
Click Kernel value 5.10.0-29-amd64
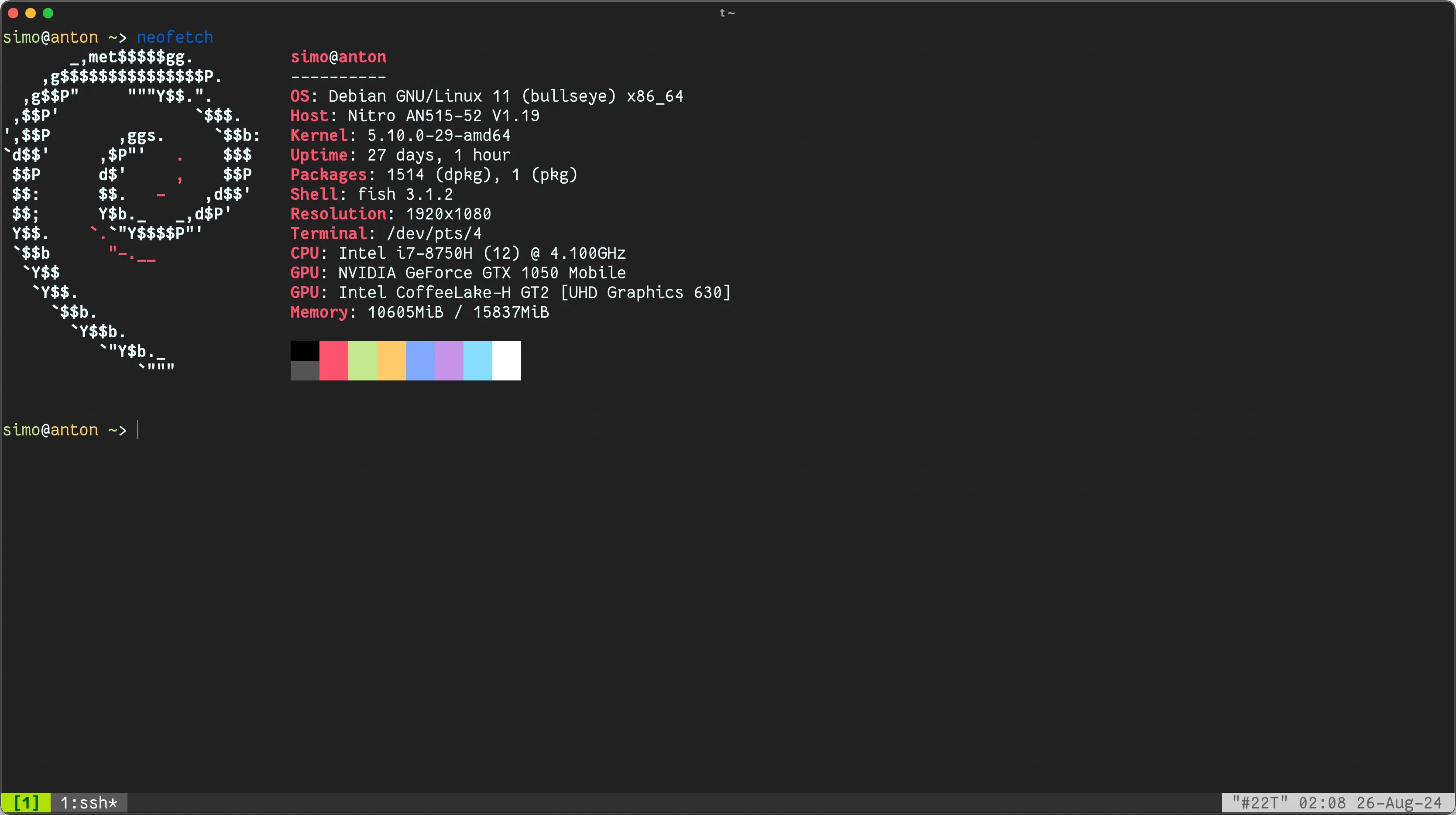coord(439,136)
